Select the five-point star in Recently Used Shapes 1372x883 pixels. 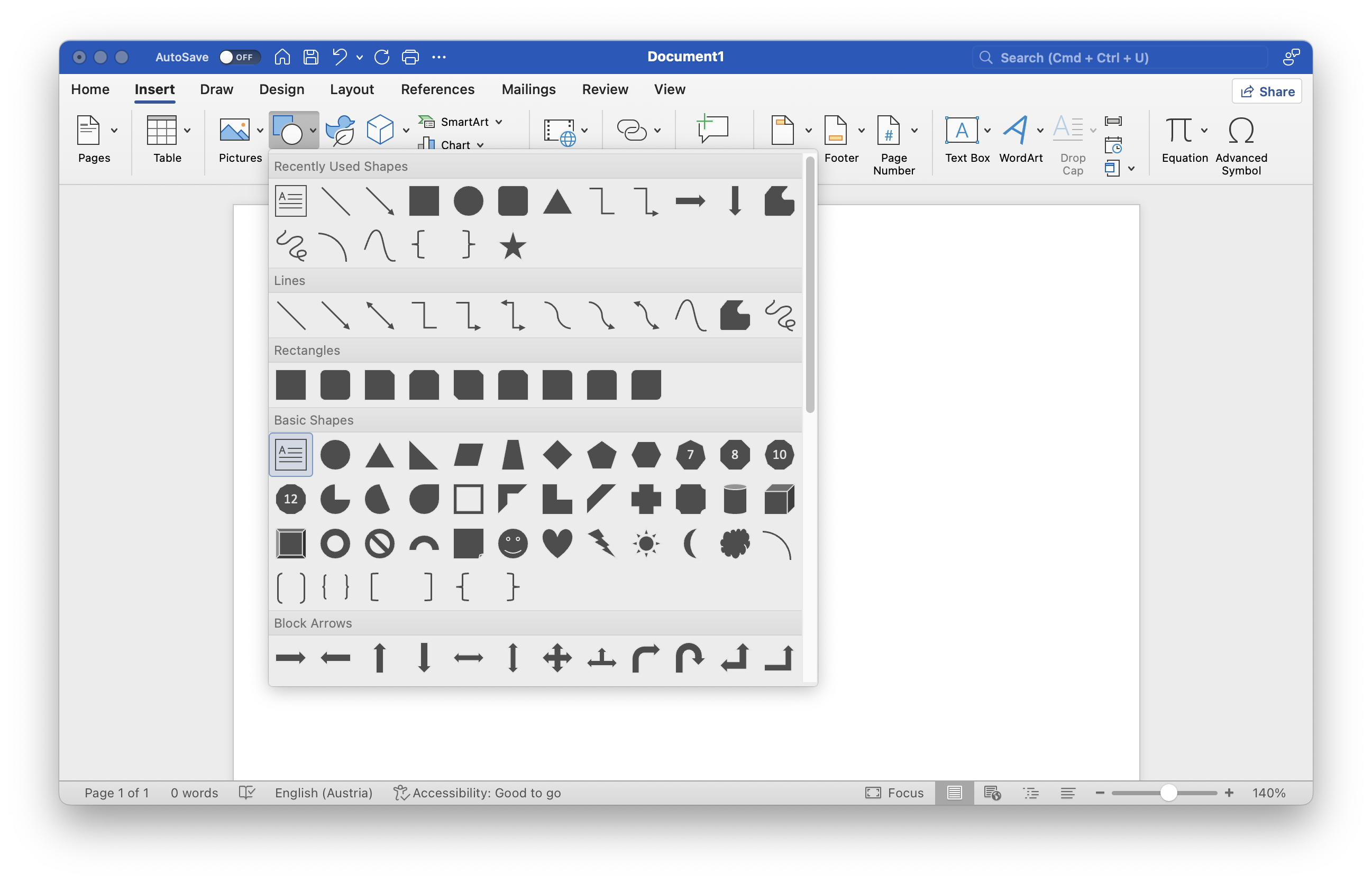point(512,245)
